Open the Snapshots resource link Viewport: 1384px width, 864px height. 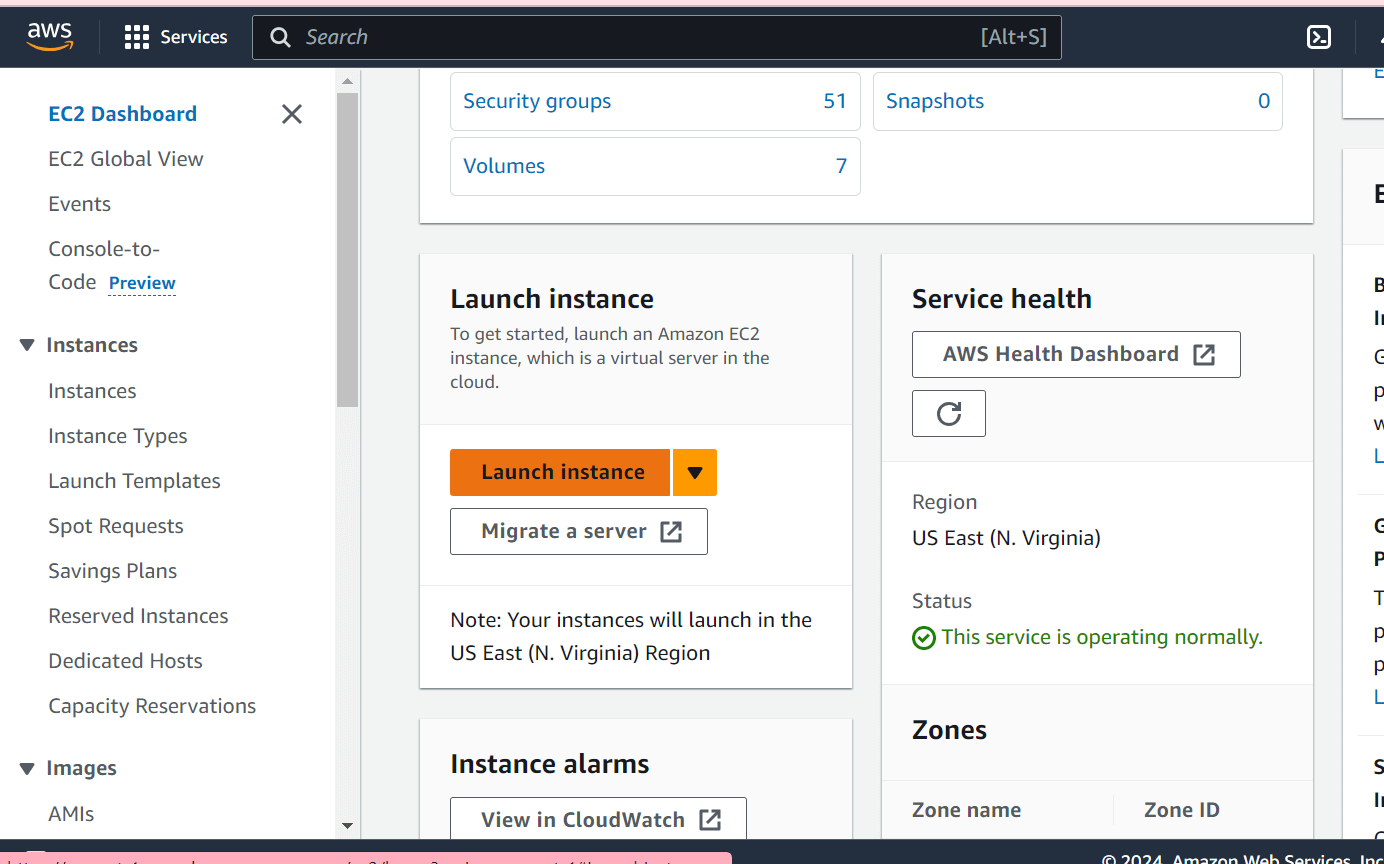pyautogui.click(x=934, y=101)
